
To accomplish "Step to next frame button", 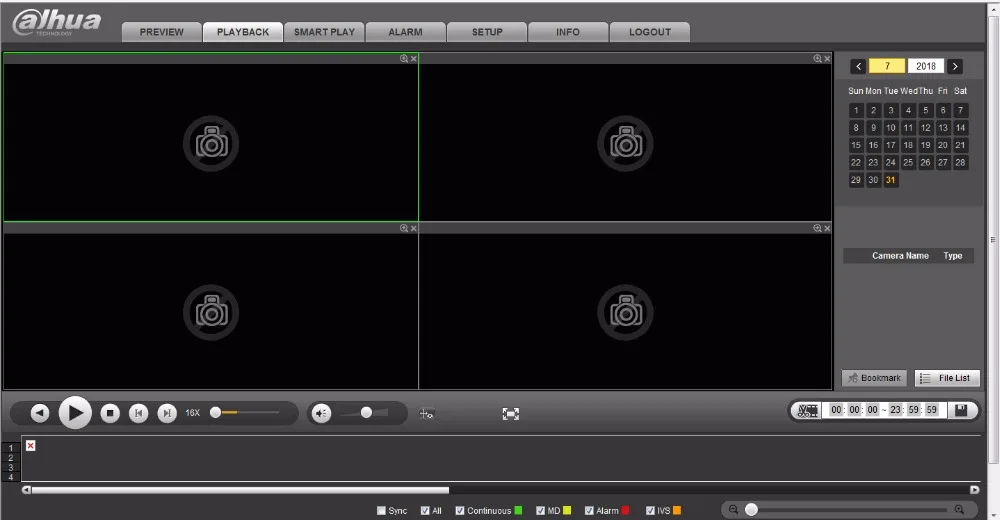I will point(167,413).
